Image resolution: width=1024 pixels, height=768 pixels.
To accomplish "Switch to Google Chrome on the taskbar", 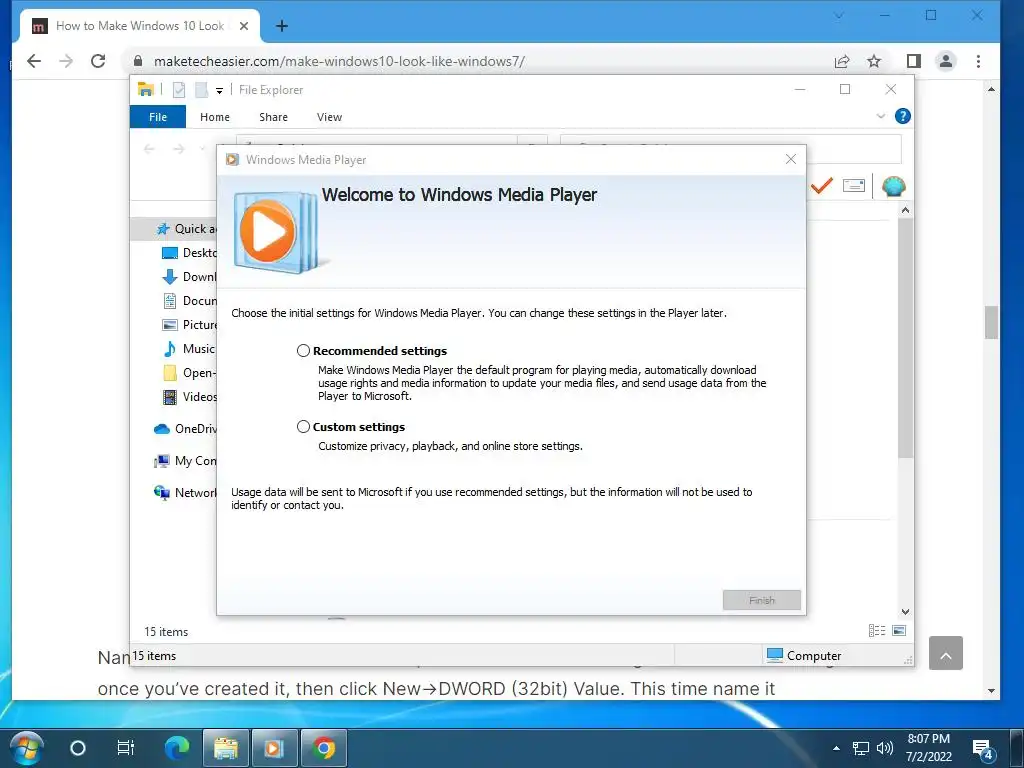I will click(324, 748).
